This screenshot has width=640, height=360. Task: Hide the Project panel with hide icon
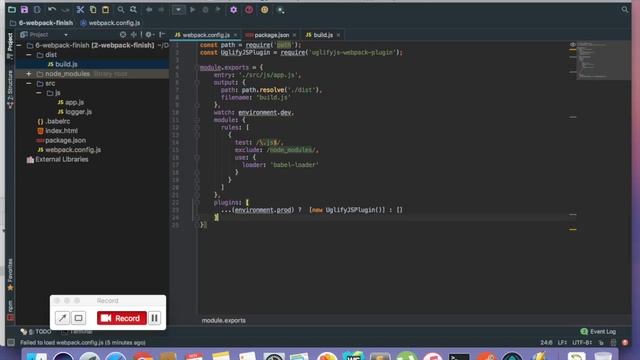pyautogui.click(x=162, y=35)
